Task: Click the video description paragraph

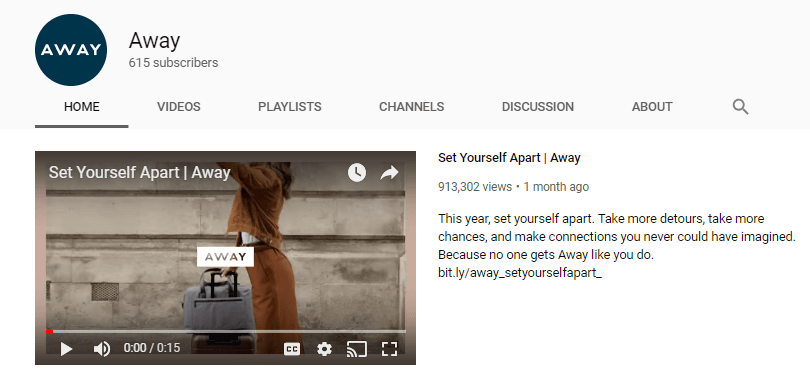Action: tap(616, 246)
